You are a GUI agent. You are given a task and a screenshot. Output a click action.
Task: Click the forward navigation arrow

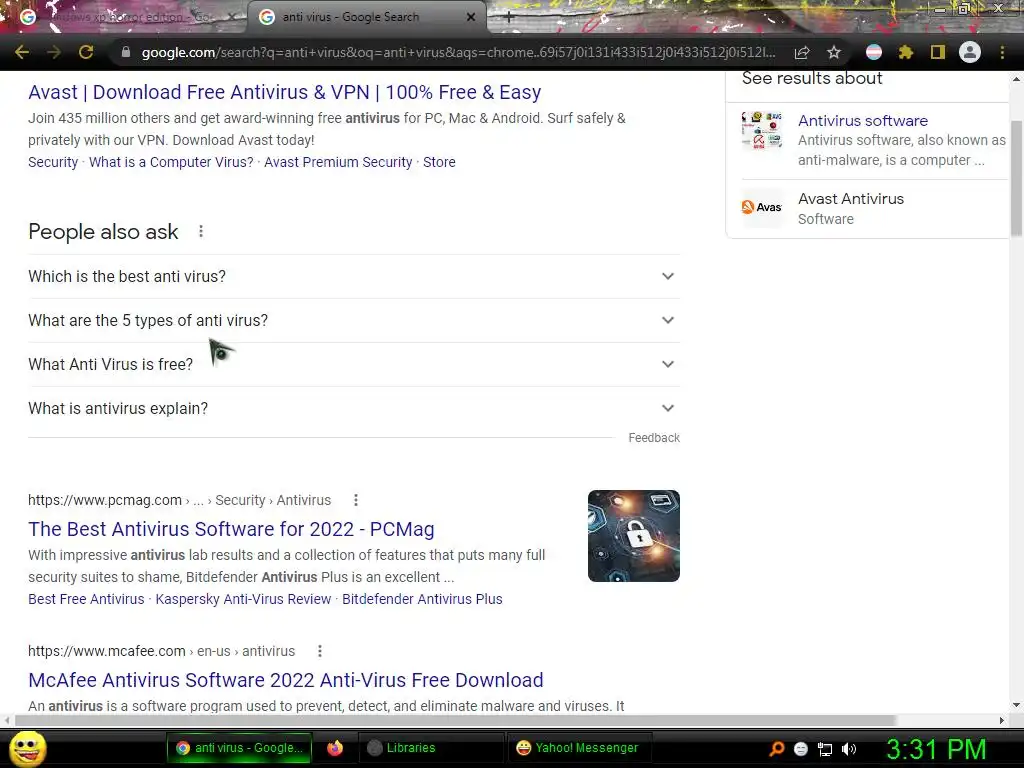point(54,52)
